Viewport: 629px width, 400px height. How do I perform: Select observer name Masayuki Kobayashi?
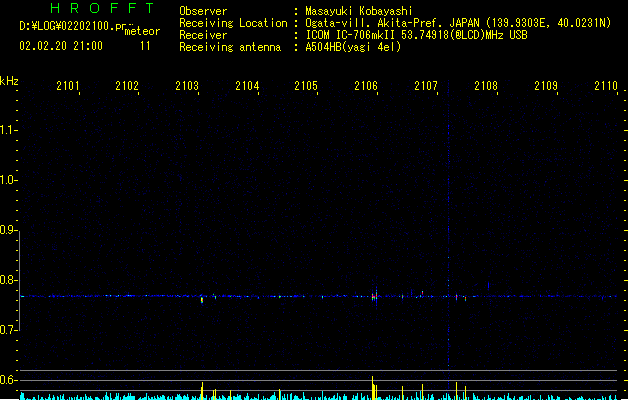click(x=359, y=11)
